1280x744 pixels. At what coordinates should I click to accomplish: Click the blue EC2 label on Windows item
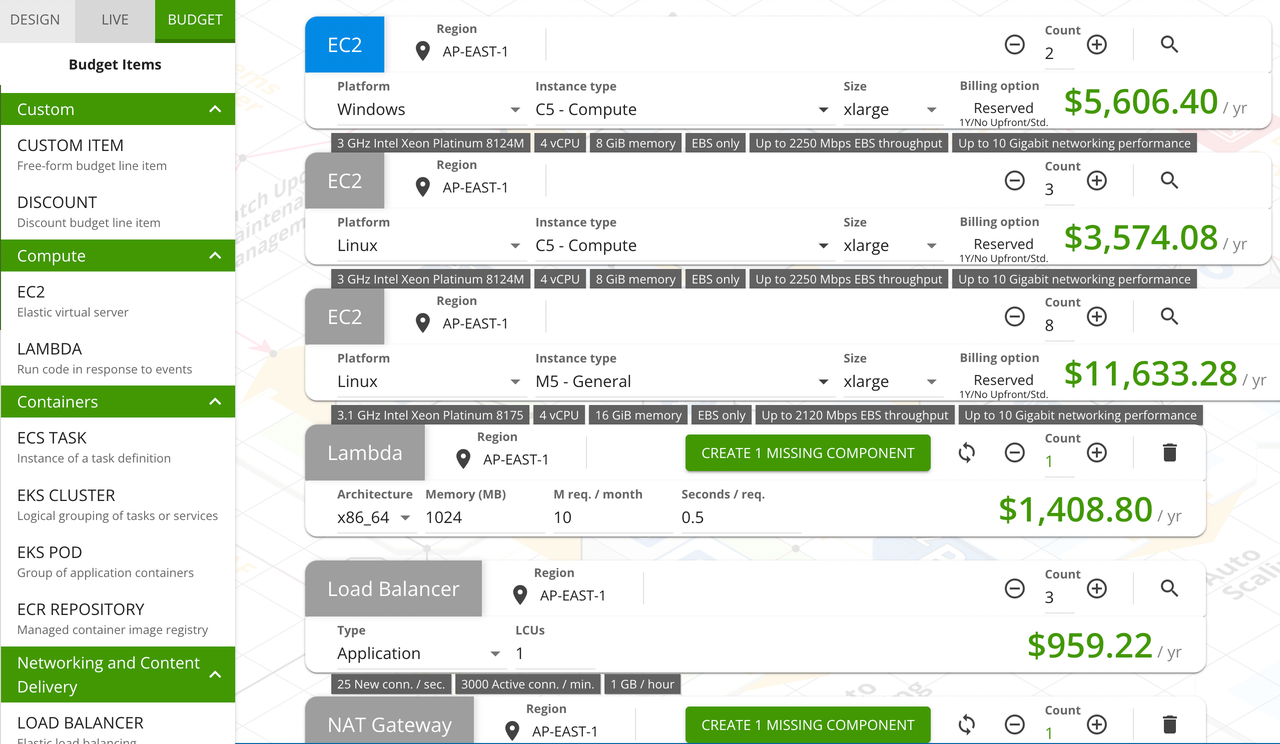click(344, 44)
